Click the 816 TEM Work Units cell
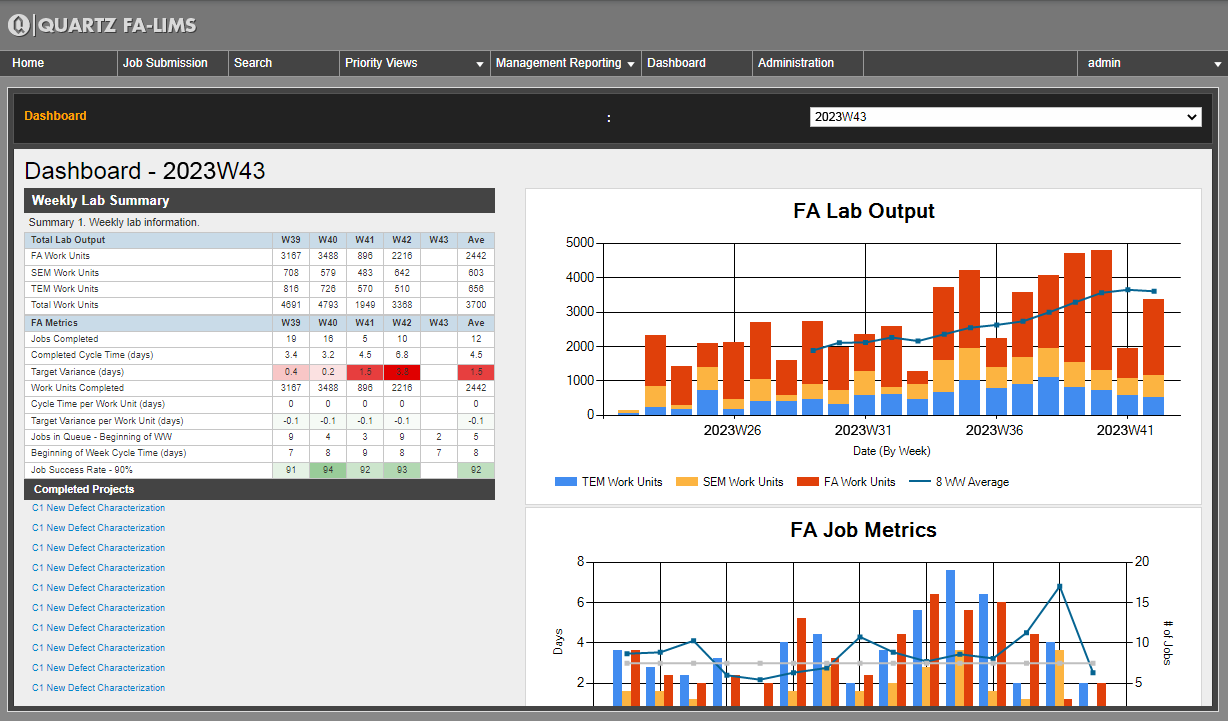Viewport: 1228px width, 721px height. pos(290,288)
